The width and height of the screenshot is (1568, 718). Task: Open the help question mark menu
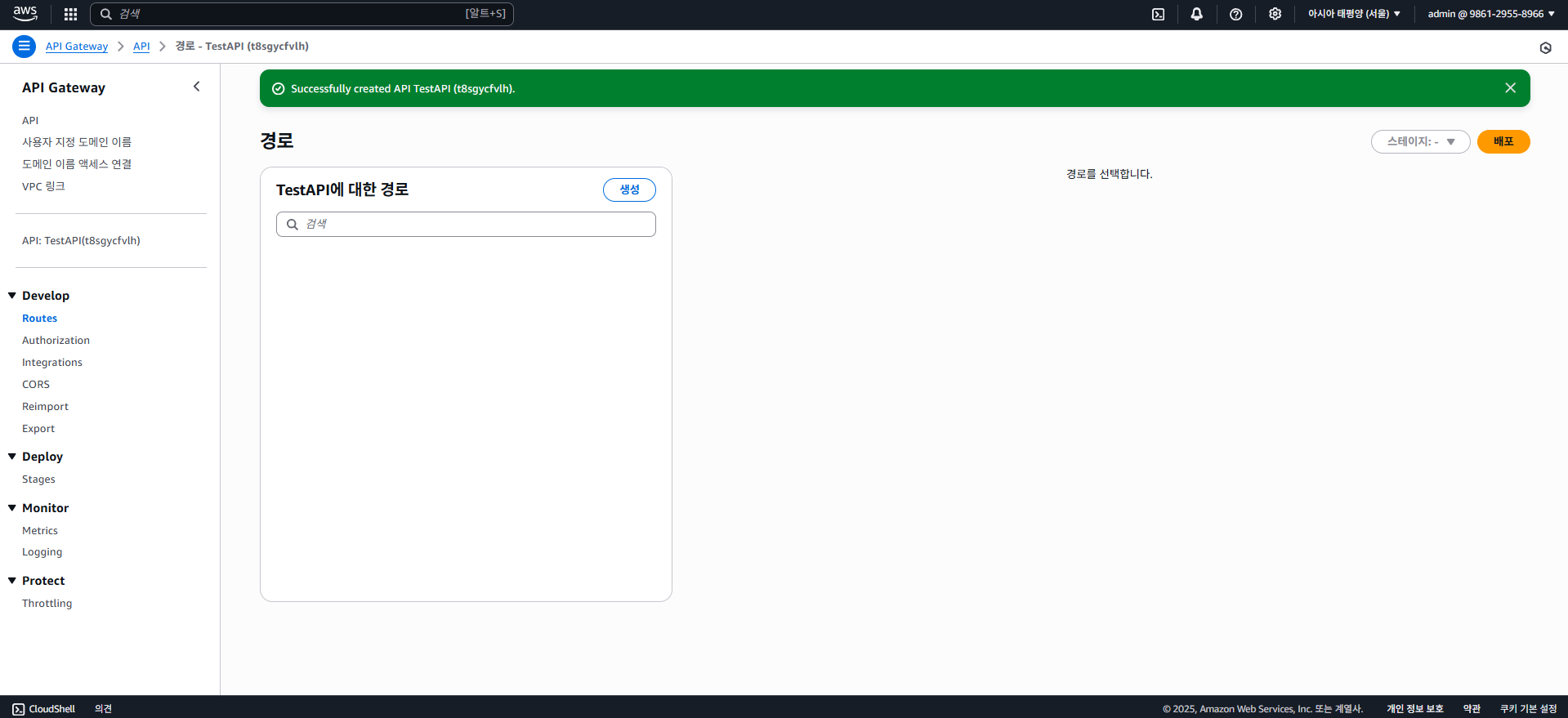[x=1236, y=14]
